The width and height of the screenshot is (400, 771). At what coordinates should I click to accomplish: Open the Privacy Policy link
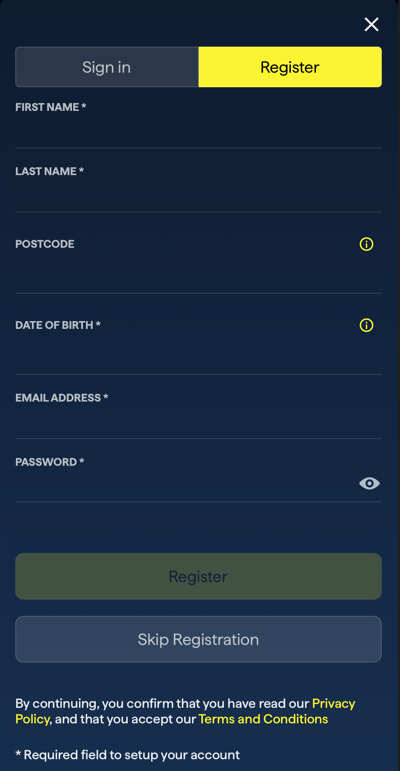point(185,711)
